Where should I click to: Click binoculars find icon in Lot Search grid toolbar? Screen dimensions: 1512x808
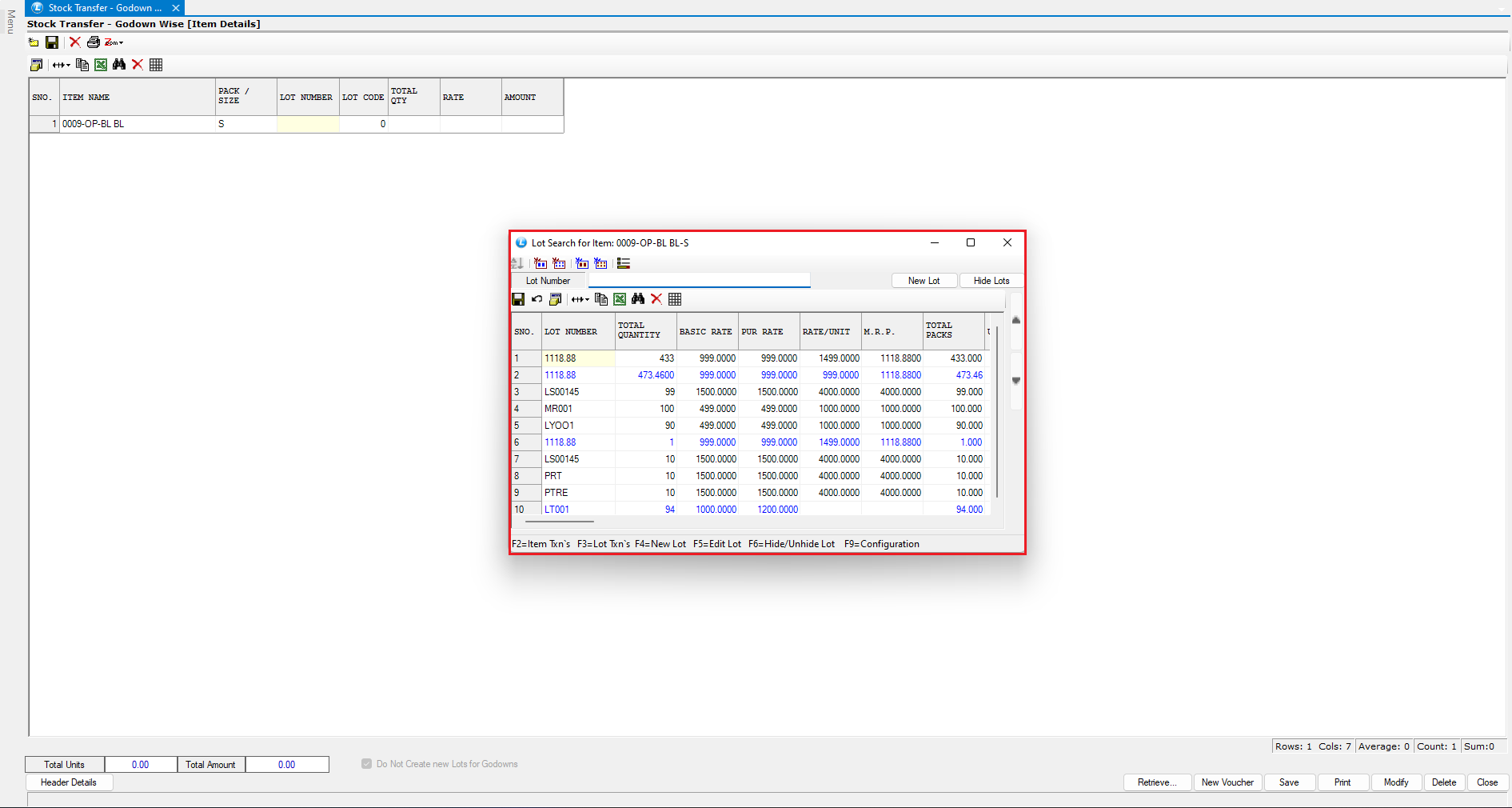click(x=638, y=299)
